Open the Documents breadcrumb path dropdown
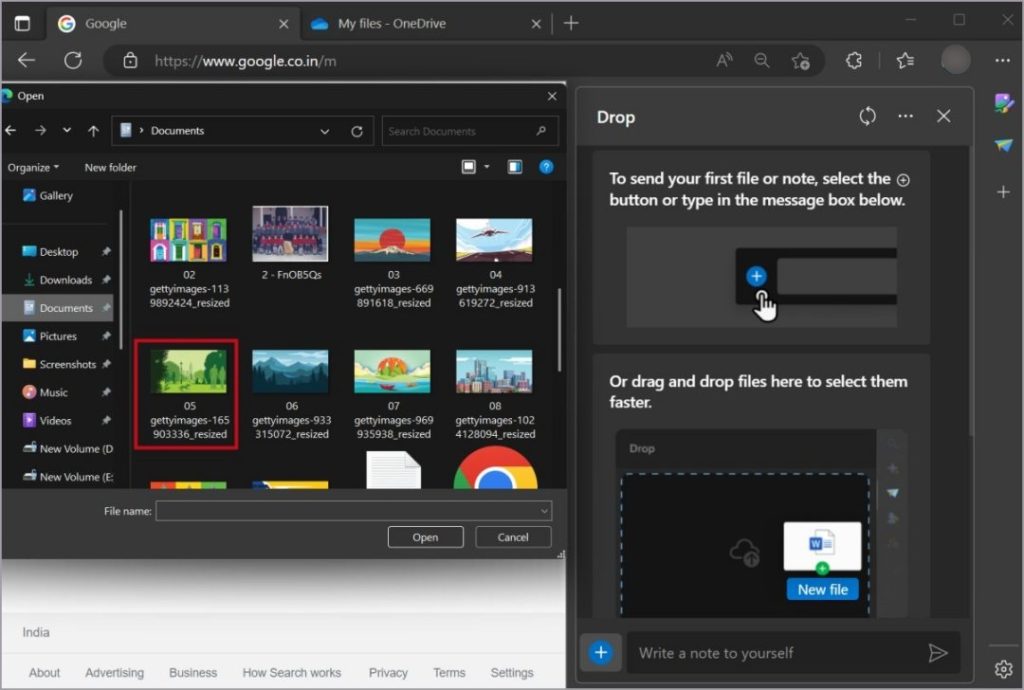Screen dimensions: 1024x690 [324, 130]
